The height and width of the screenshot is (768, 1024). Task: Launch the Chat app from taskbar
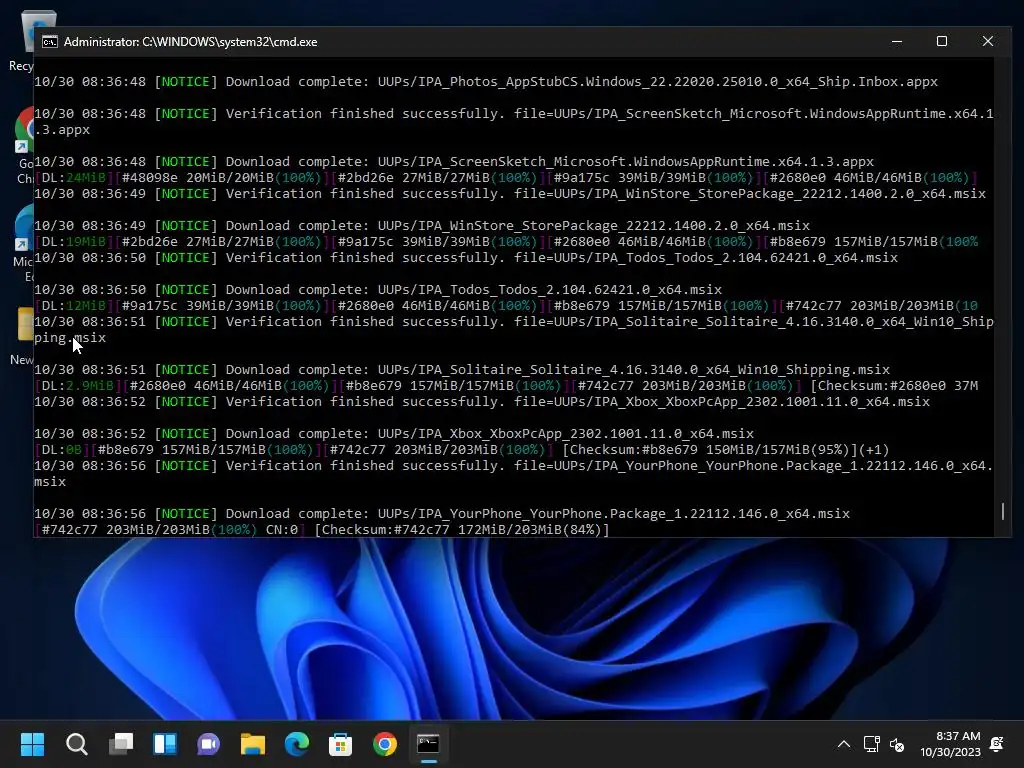[x=208, y=744]
